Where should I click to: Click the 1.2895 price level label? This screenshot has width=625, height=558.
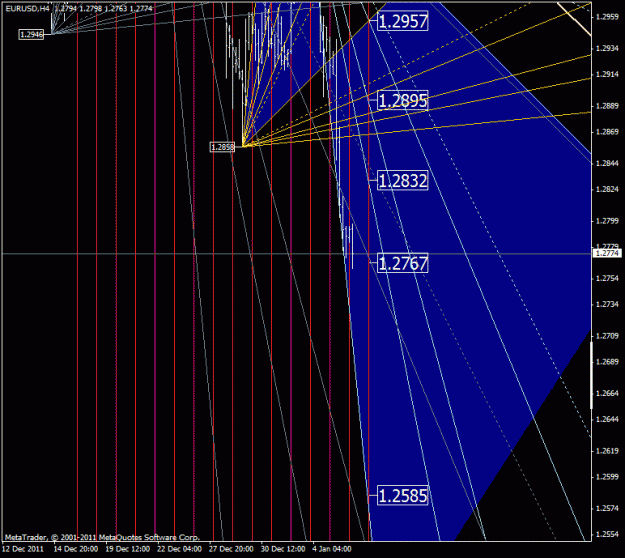(x=403, y=100)
